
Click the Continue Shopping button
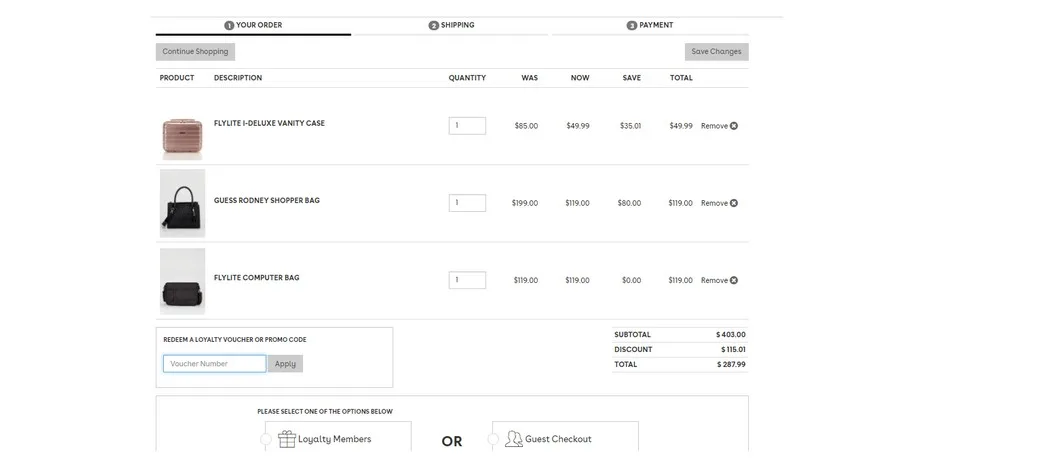click(x=195, y=52)
